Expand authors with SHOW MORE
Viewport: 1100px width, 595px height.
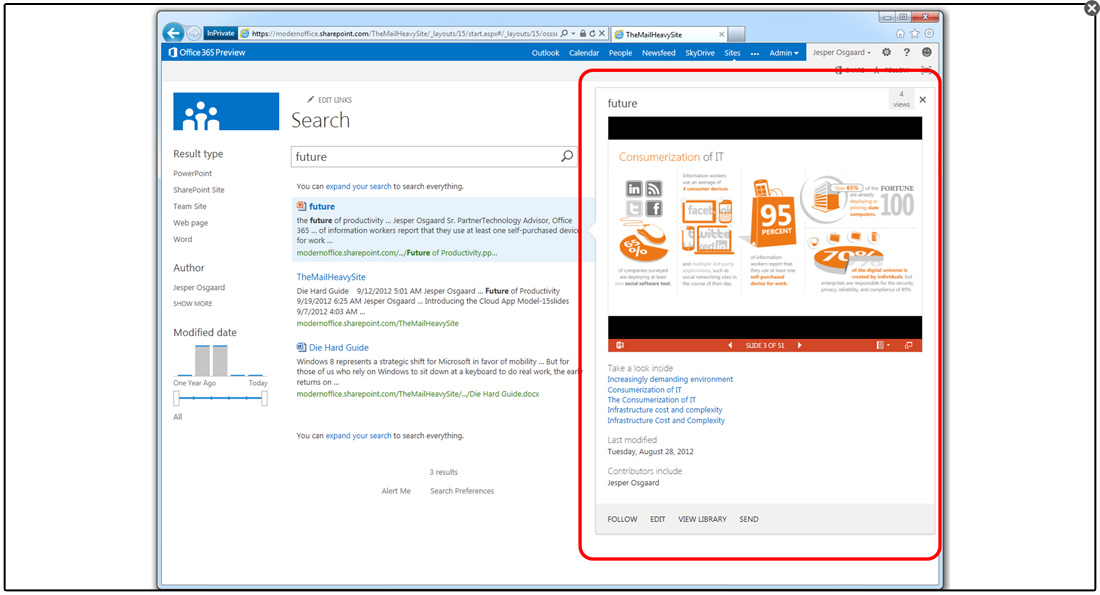[193, 304]
